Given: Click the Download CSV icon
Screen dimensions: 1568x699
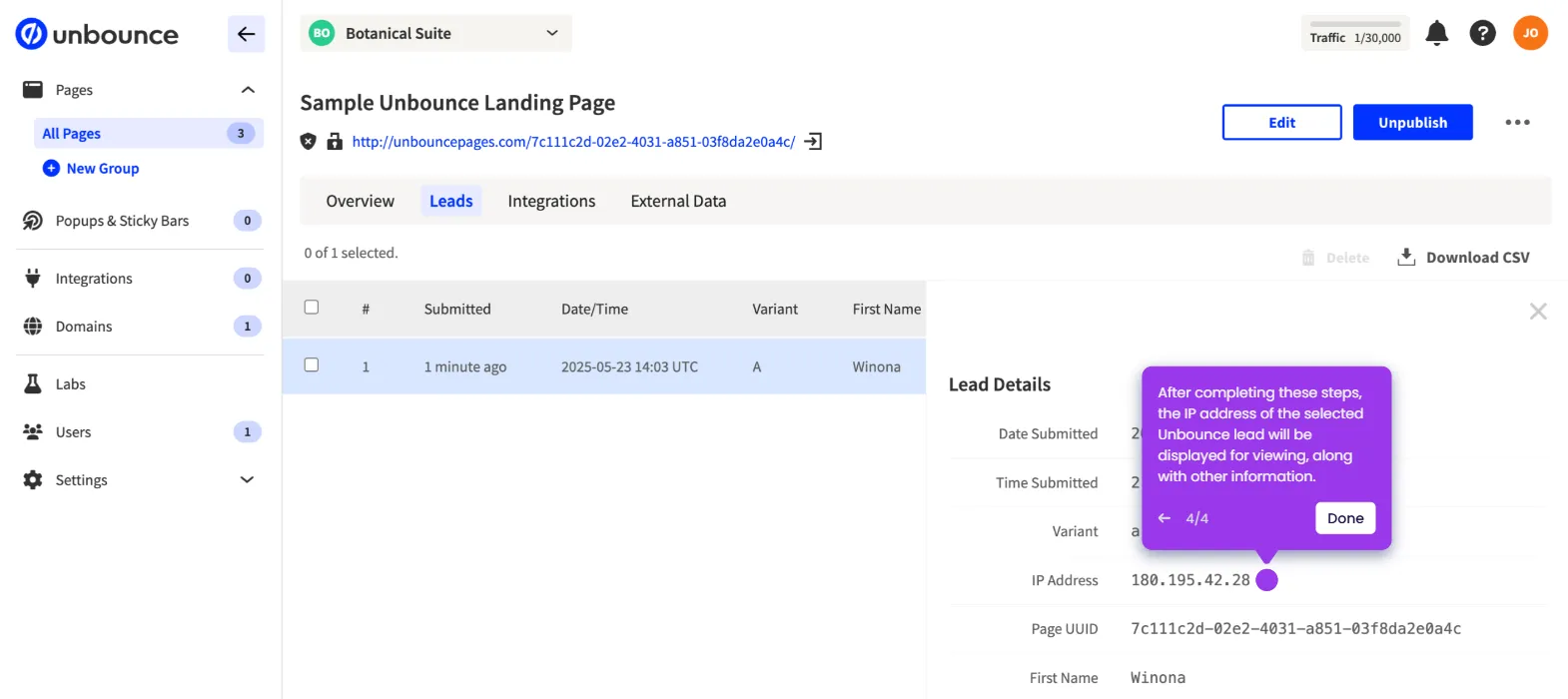Looking at the screenshot, I should coord(1406,257).
